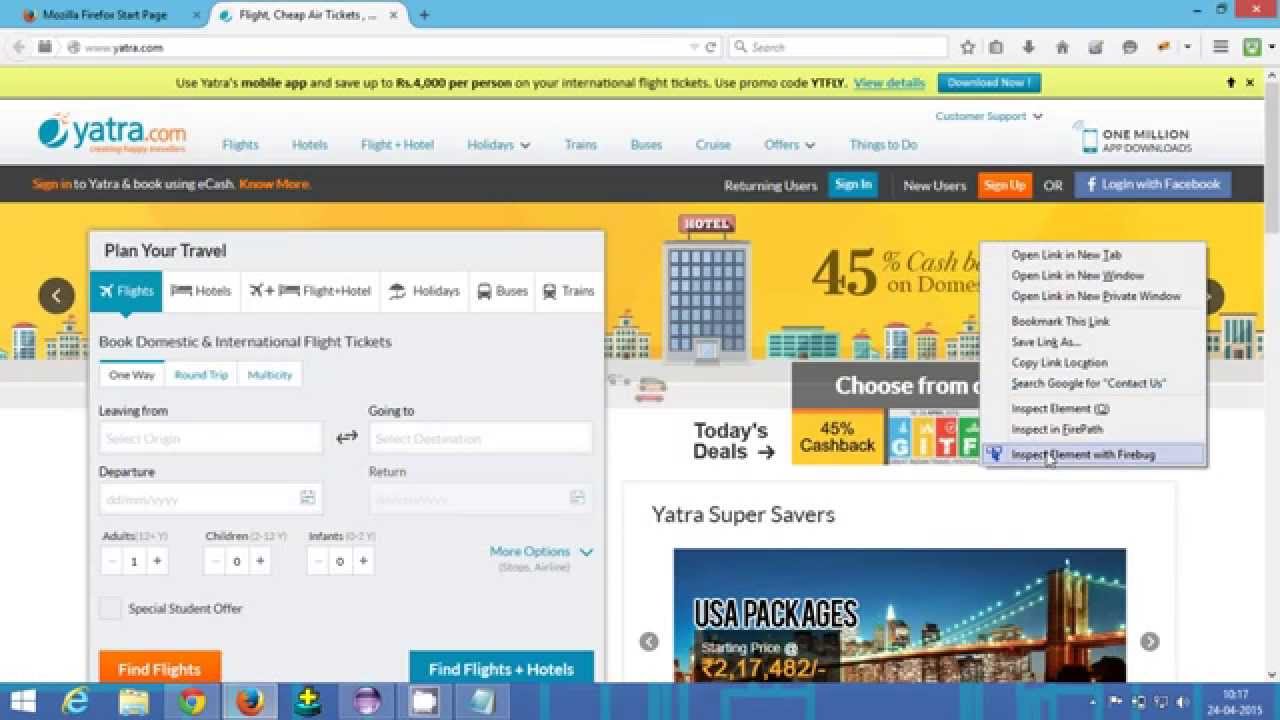
Task: Click the Going to destination field
Action: [x=481, y=438]
